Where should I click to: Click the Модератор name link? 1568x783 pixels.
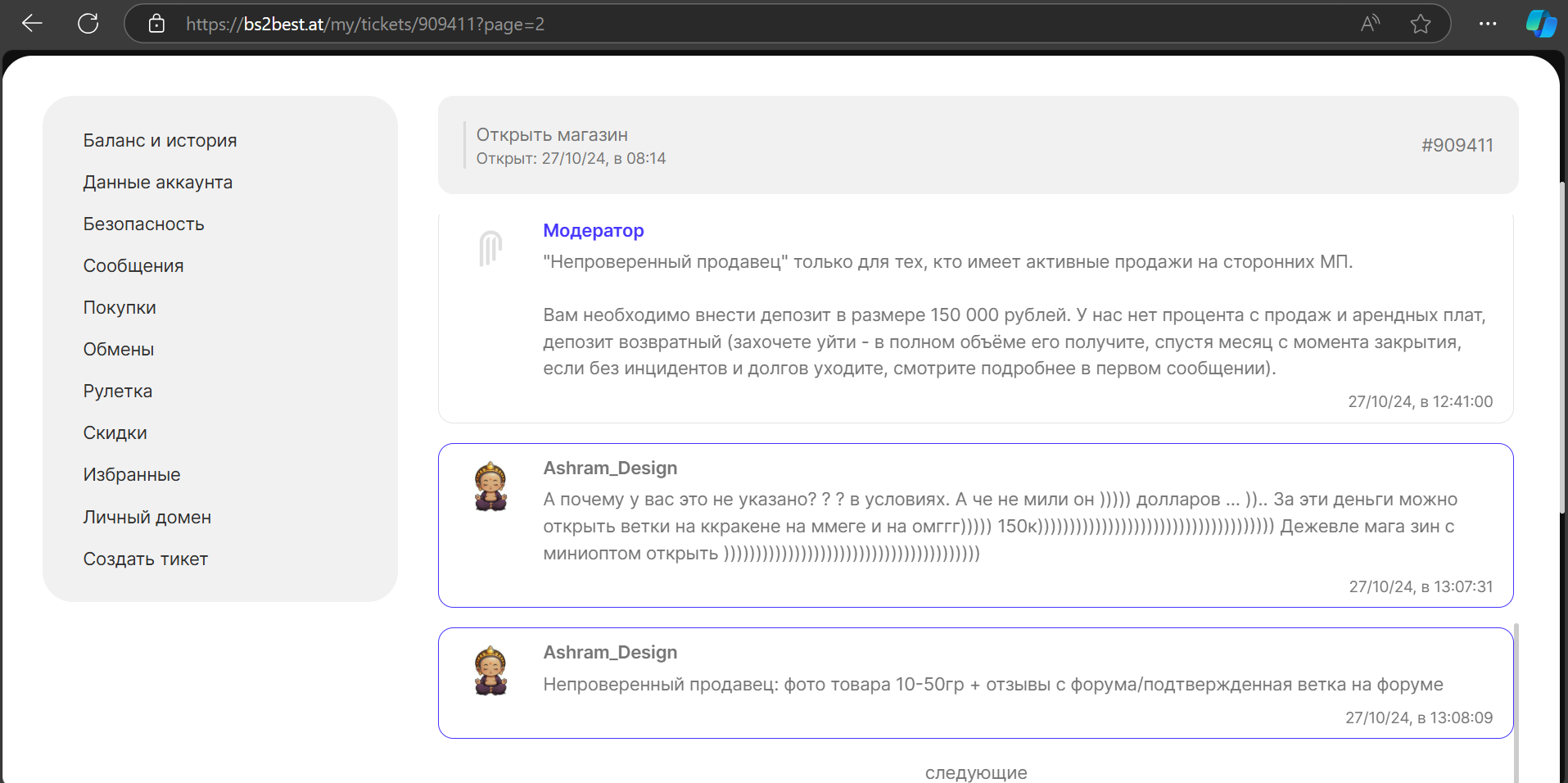point(594,231)
